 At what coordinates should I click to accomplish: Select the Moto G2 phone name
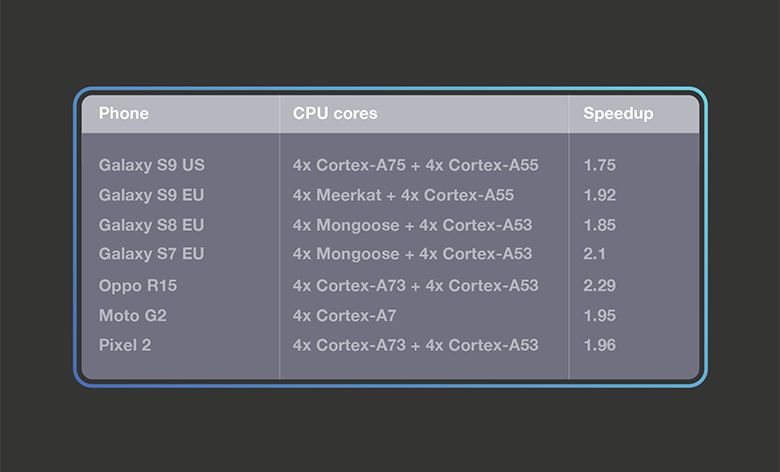point(132,316)
